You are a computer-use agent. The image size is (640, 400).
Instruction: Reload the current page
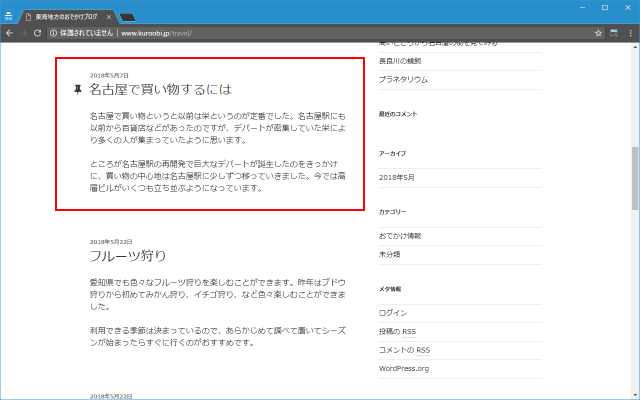click(38, 33)
